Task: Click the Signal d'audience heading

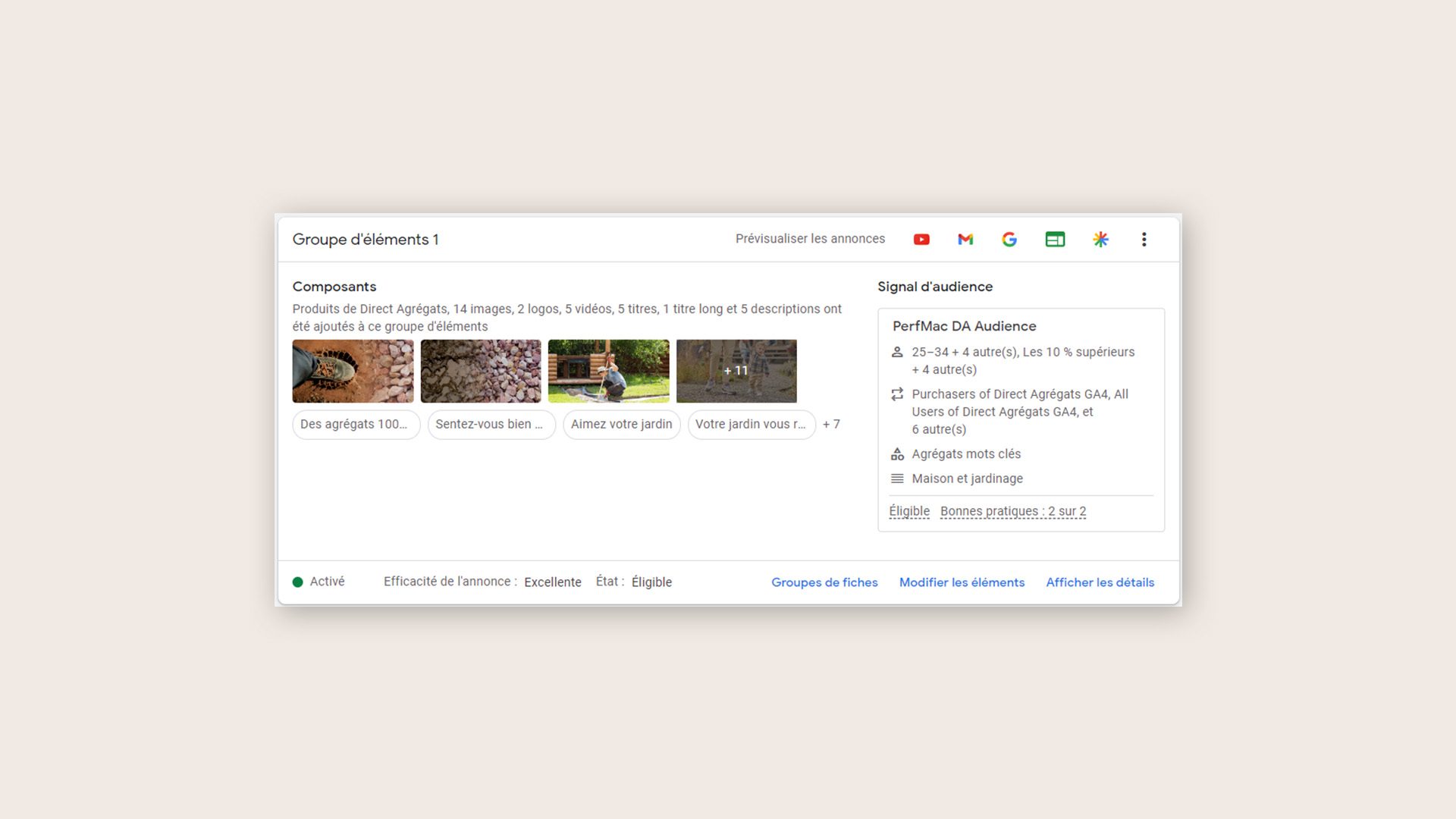Action: [935, 287]
